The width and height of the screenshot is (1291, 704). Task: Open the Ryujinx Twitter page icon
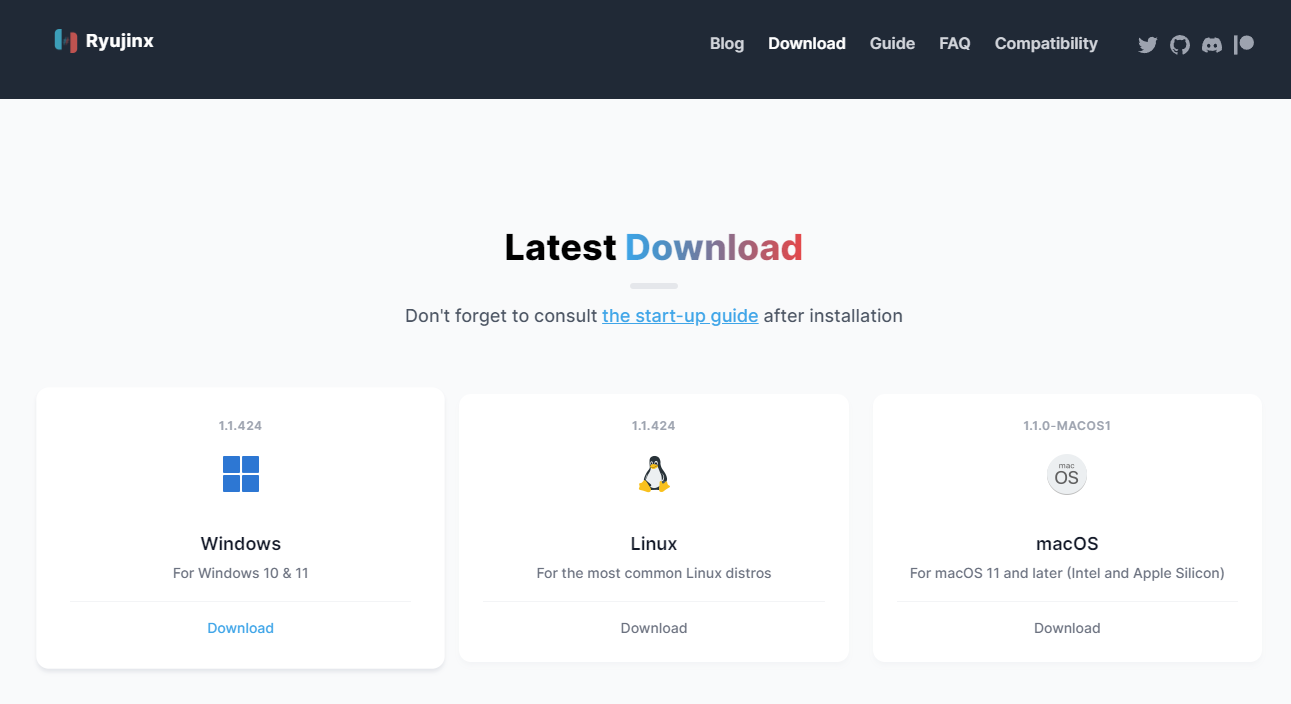(x=1148, y=44)
